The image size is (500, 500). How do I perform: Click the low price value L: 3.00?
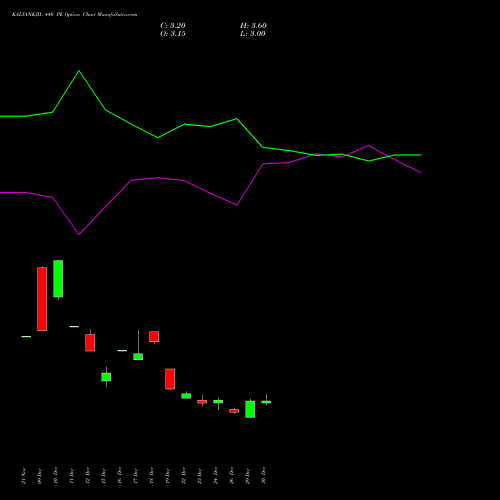(253, 34)
